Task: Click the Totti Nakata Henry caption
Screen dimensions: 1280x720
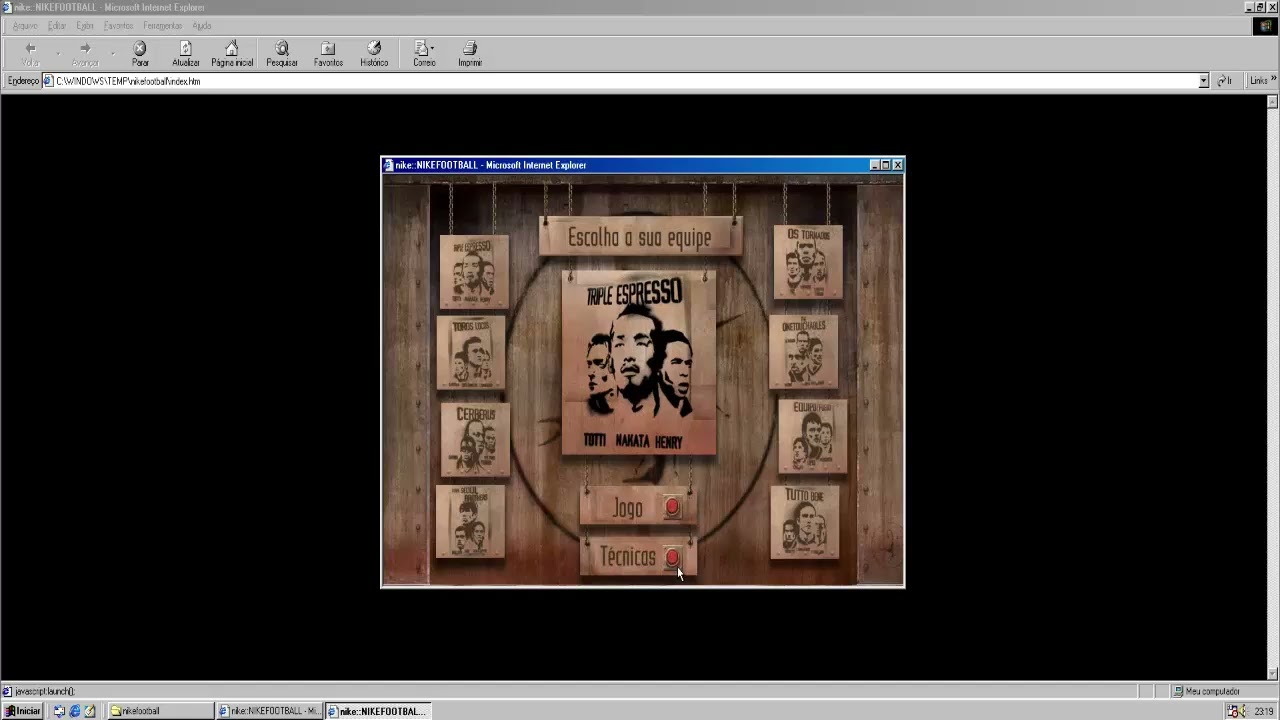Action: (x=634, y=441)
